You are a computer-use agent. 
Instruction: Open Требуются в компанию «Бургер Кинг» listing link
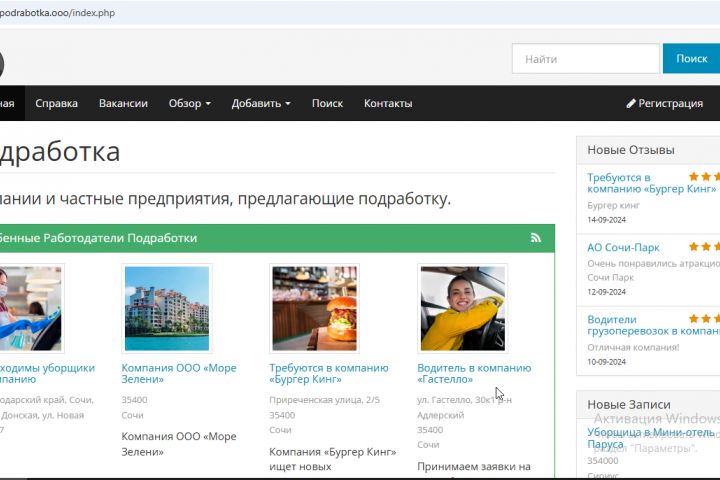(x=329, y=373)
